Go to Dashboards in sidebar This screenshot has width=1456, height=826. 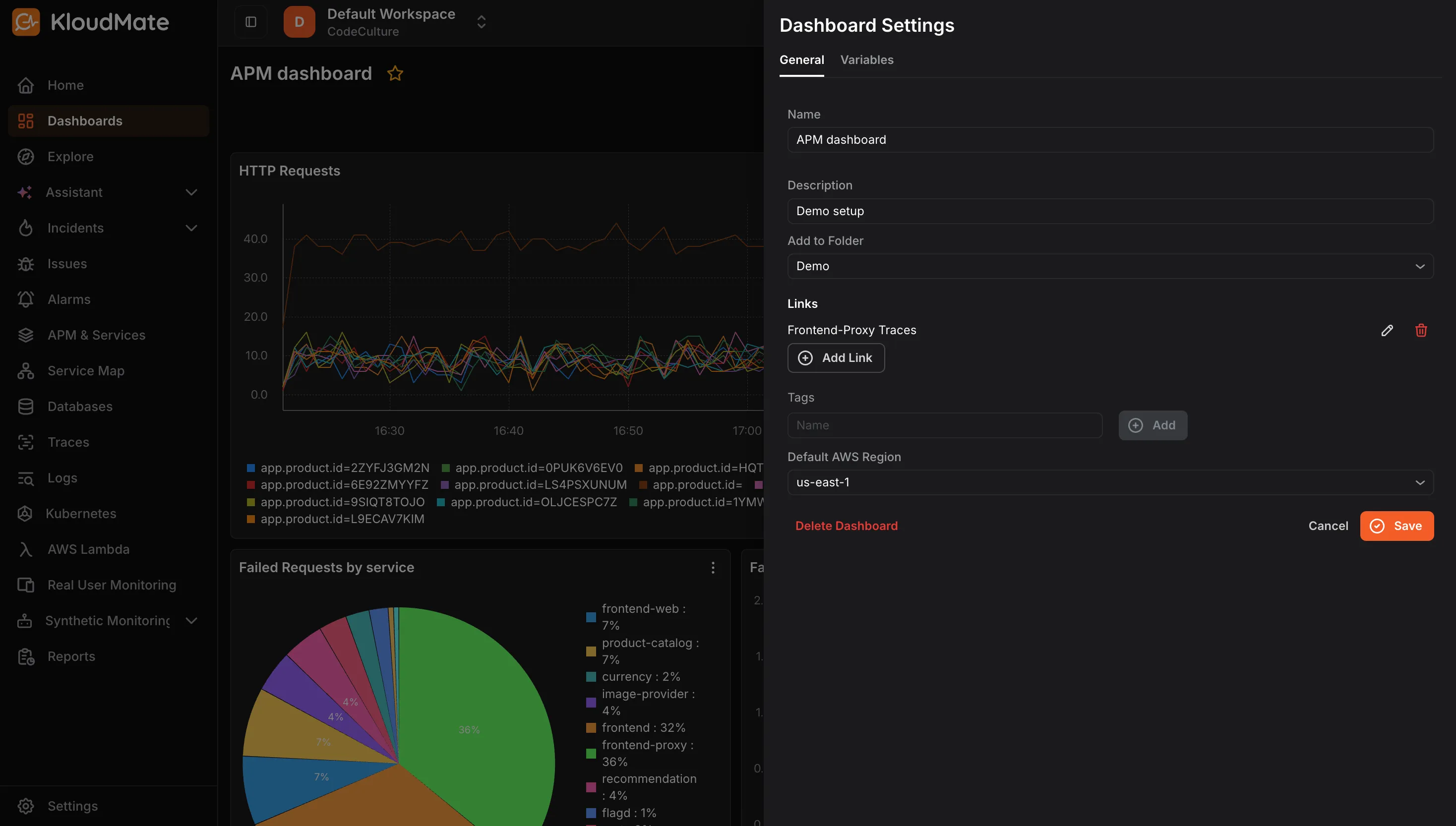pyautogui.click(x=109, y=121)
